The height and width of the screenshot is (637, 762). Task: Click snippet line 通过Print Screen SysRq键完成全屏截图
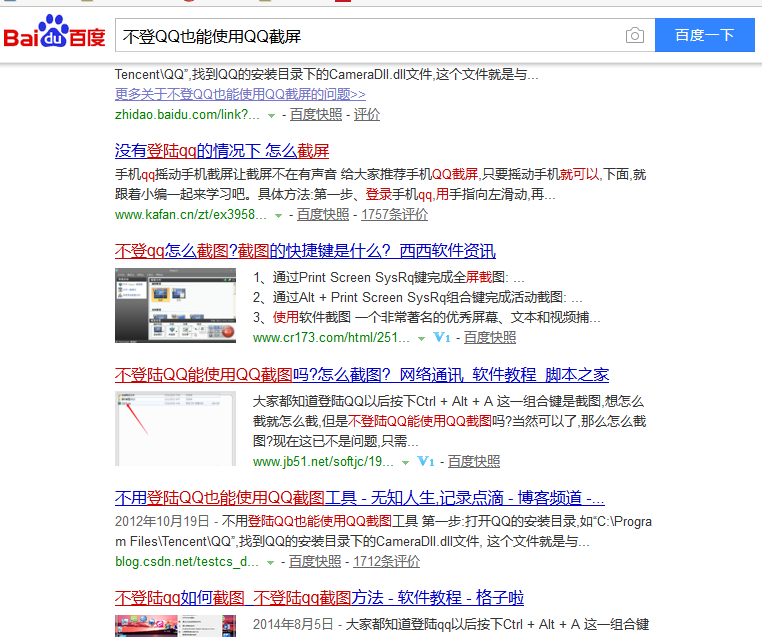click(389, 277)
